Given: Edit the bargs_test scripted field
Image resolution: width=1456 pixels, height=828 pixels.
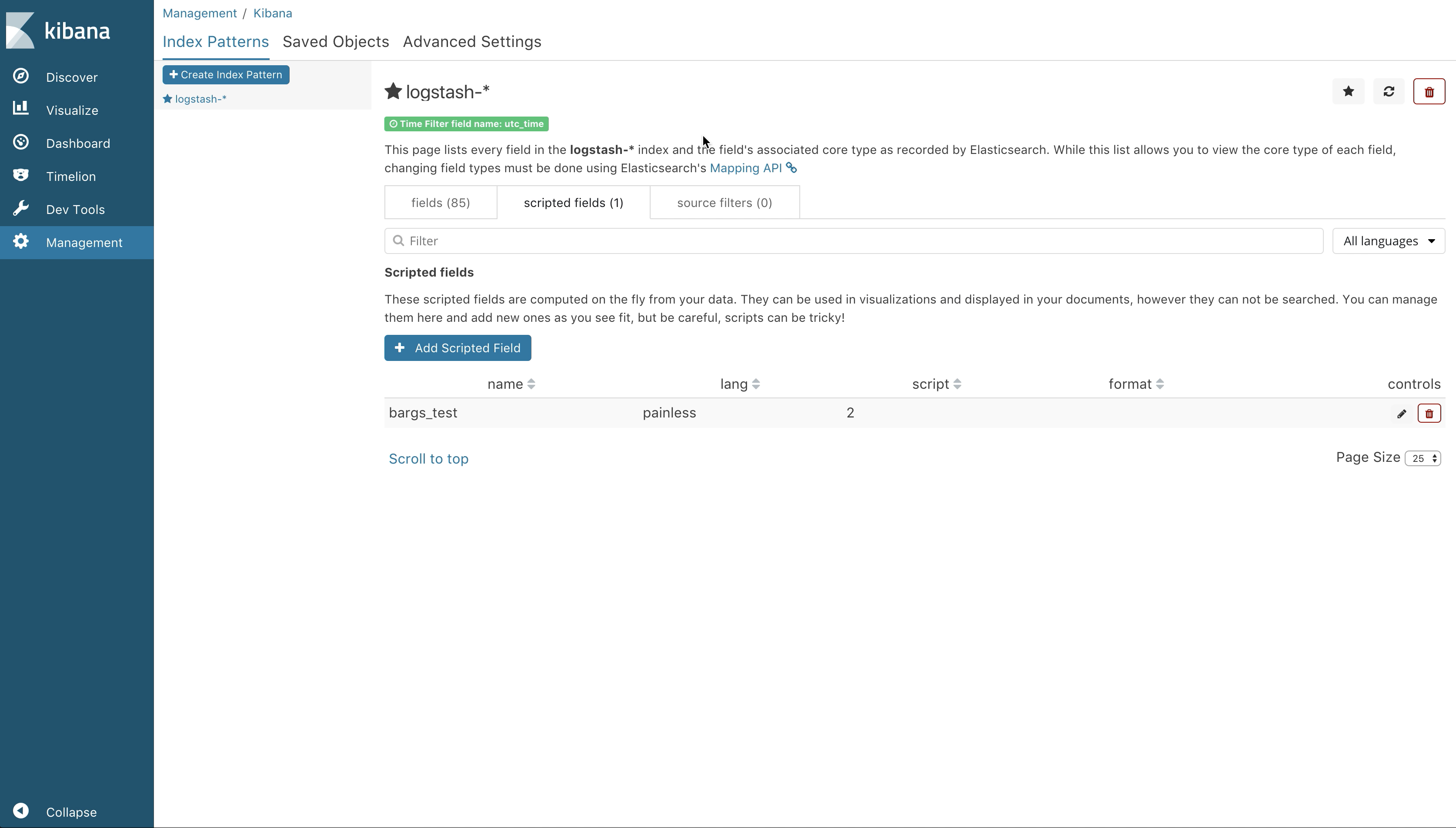Looking at the screenshot, I should (x=1401, y=414).
